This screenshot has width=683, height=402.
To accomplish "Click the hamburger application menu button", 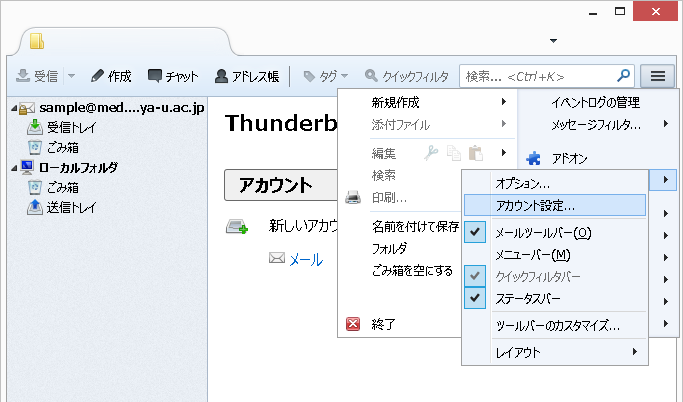I will point(658,76).
